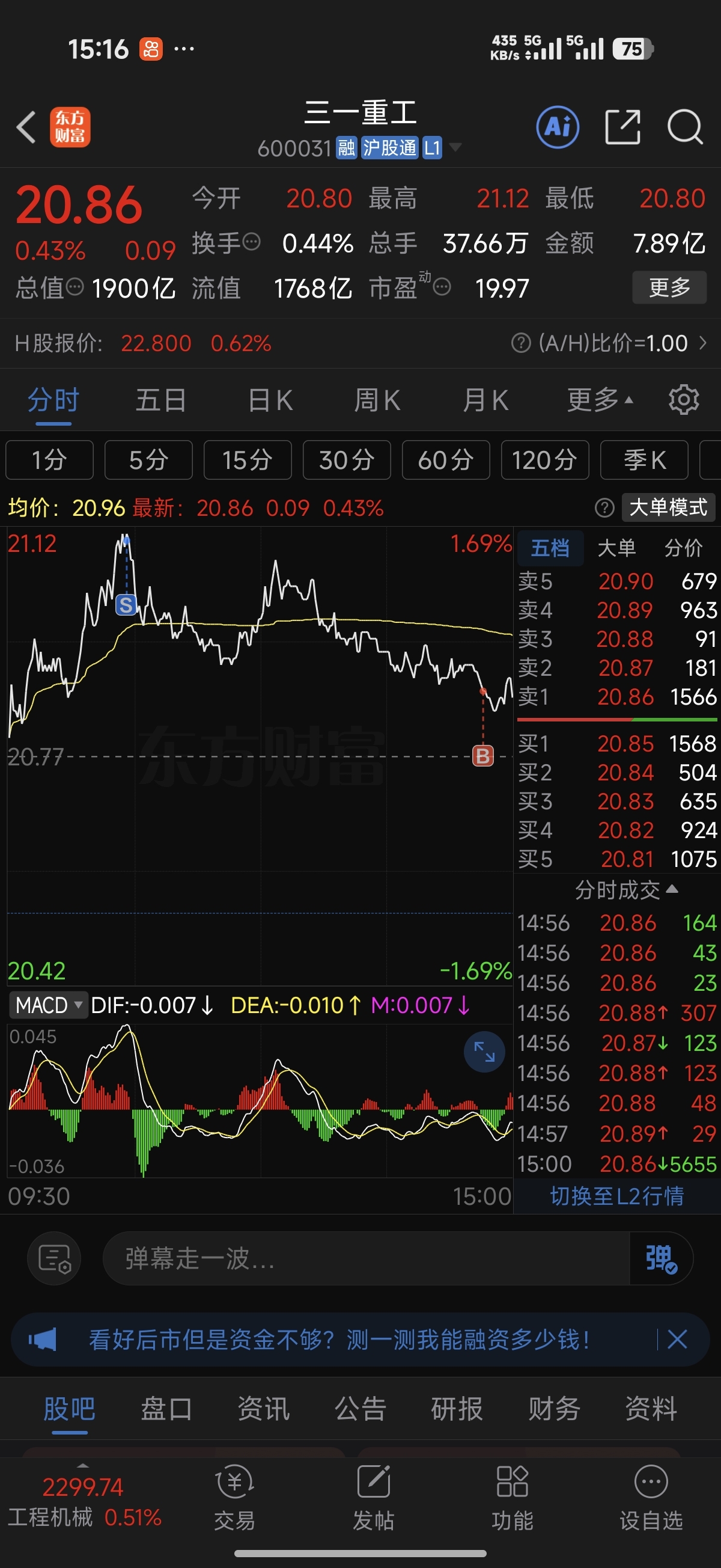Open the MACD indicator dropdown
The width and height of the screenshot is (721, 1568).
(x=48, y=1005)
